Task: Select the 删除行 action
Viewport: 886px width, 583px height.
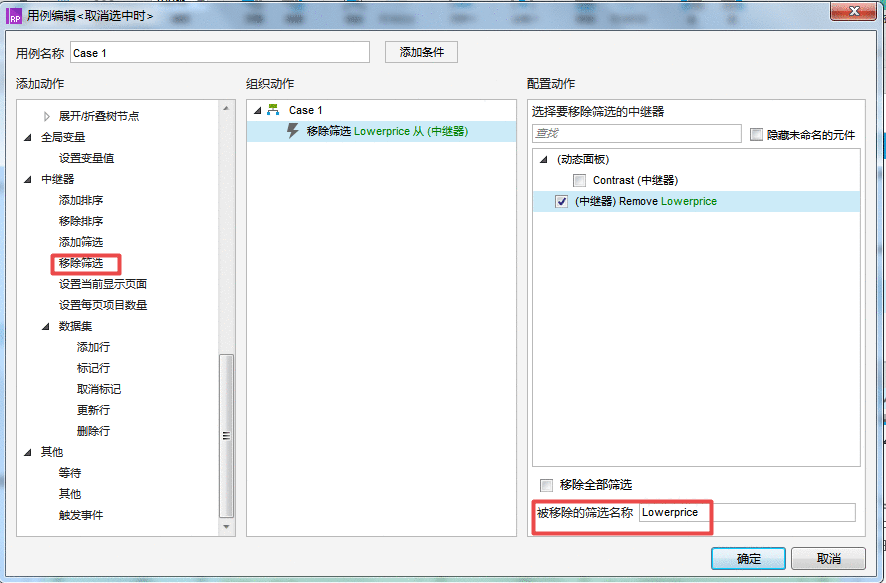Action: (93, 430)
